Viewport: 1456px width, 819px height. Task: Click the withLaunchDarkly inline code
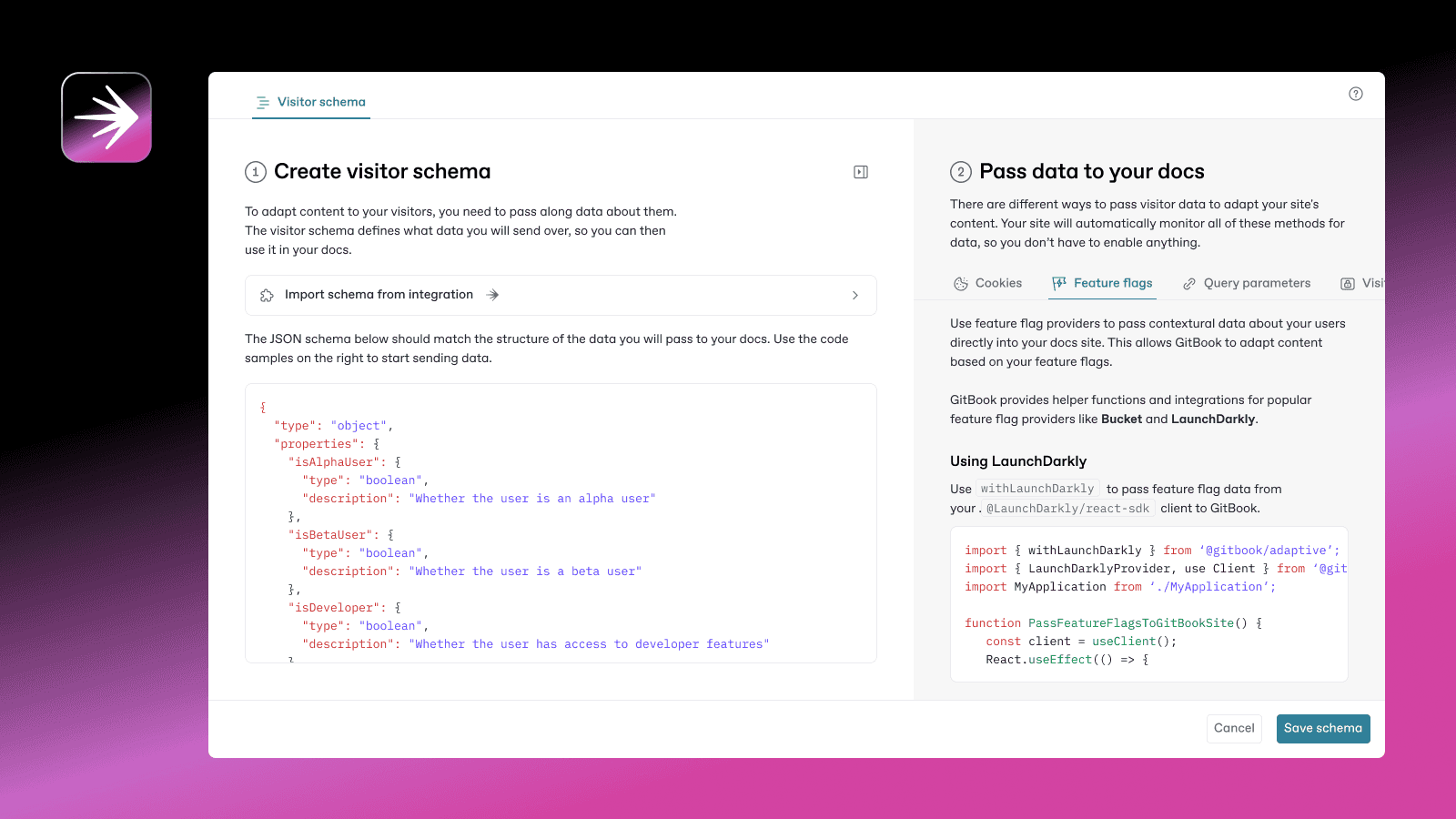tap(1037, 489)
